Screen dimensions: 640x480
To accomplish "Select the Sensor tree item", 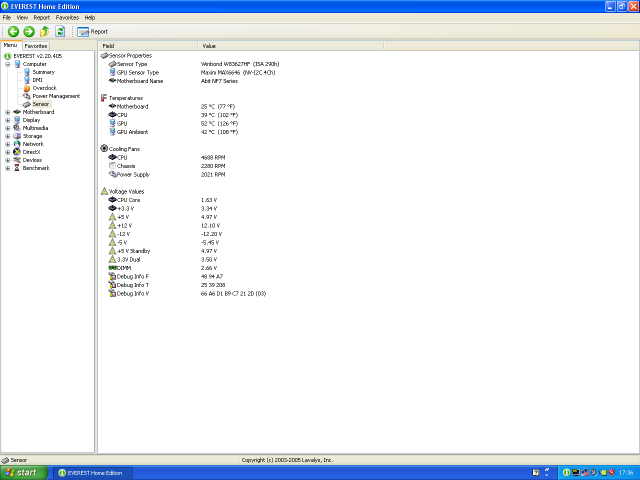I will click(x=40, y=104).
